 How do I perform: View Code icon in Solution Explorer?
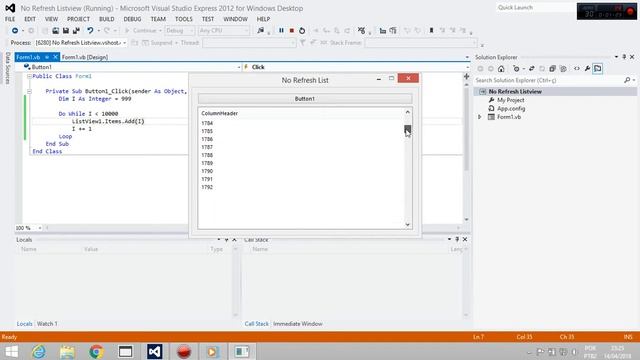(577, 69)
